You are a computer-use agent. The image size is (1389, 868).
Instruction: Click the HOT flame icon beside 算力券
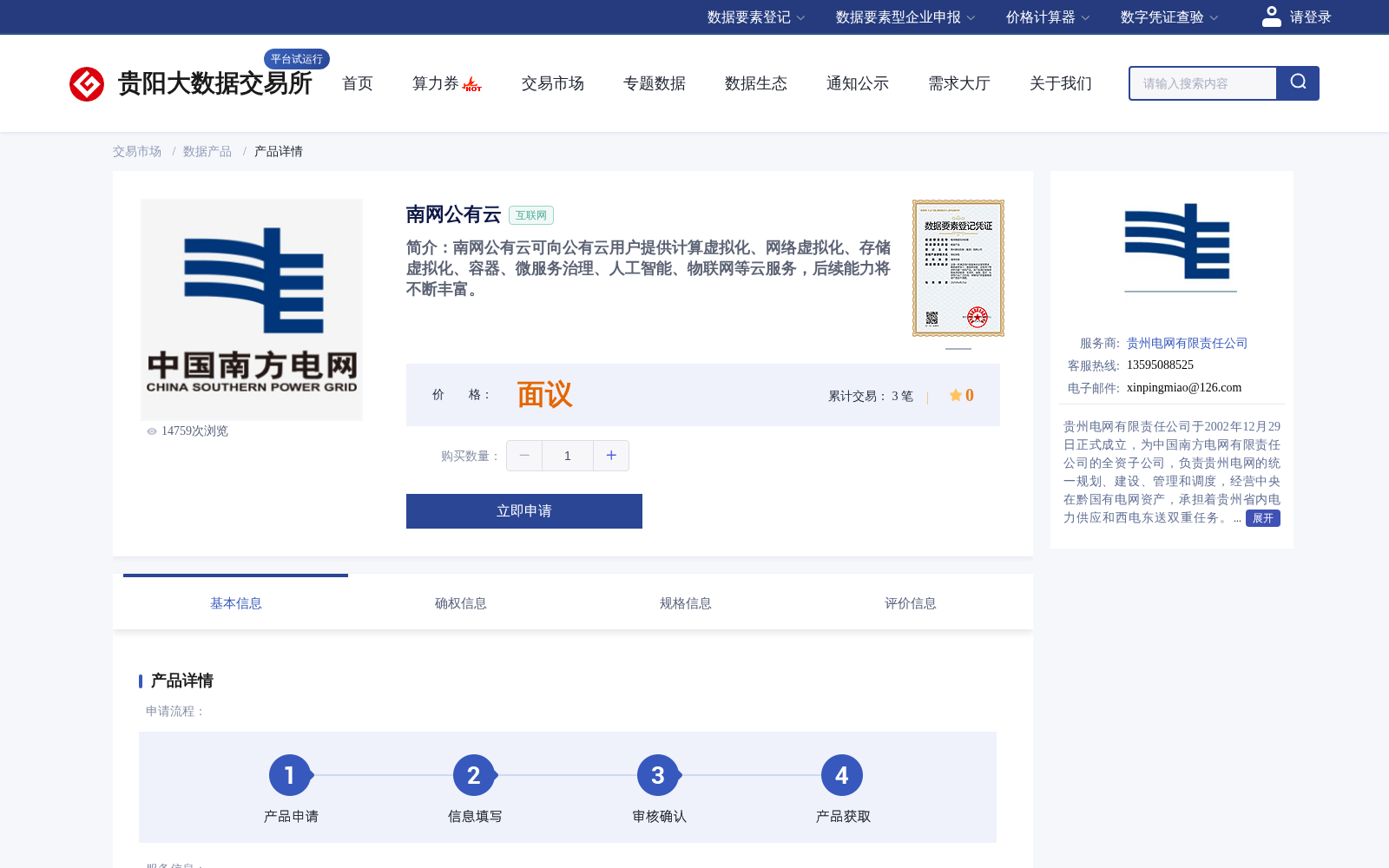pyautogui.click(x=472, y=84)
